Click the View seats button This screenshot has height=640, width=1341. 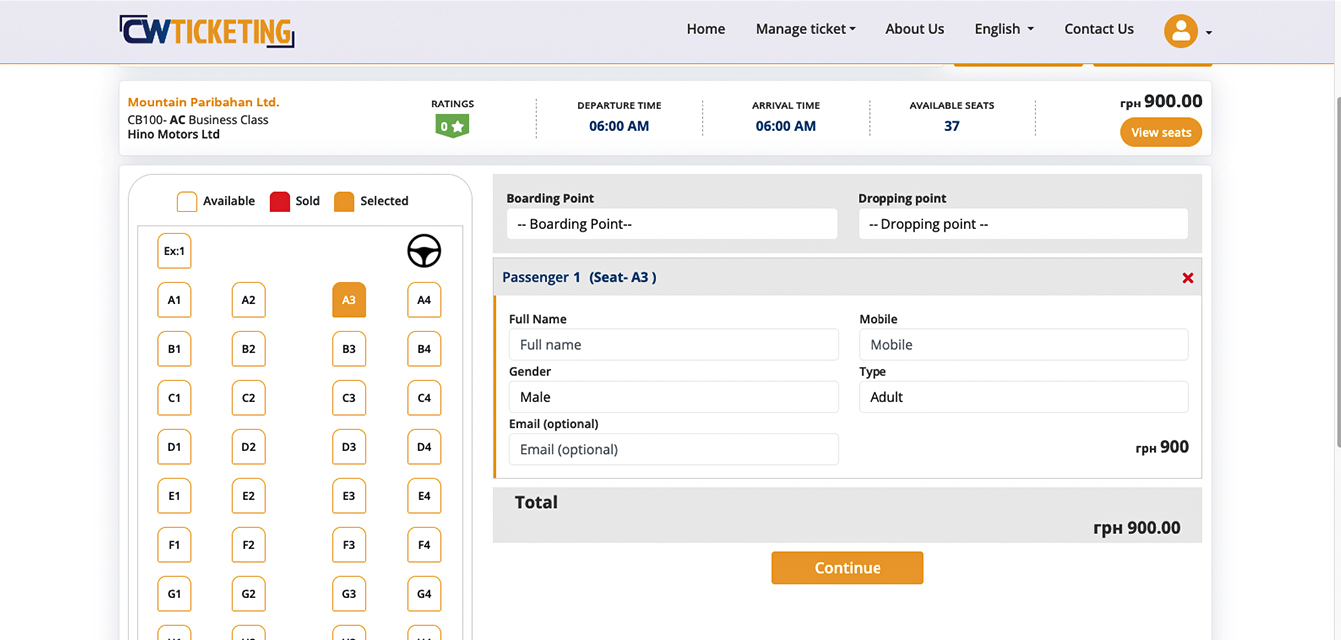(1160, 132)
